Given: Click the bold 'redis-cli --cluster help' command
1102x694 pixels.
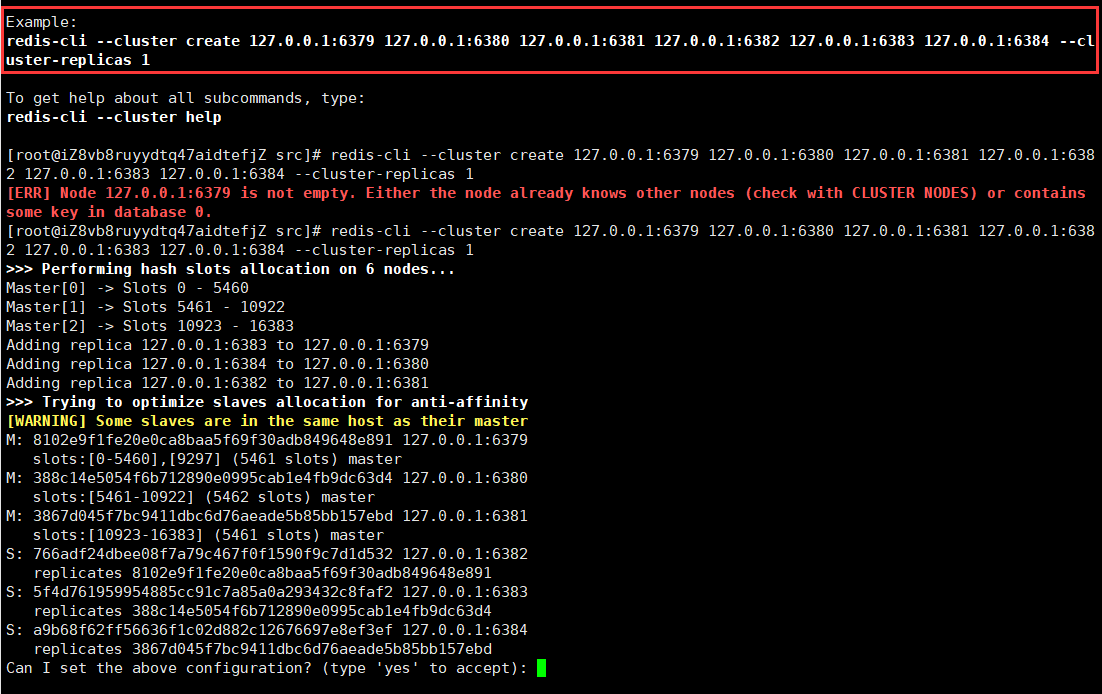Looking at the screenshot, I should point(114,117).
